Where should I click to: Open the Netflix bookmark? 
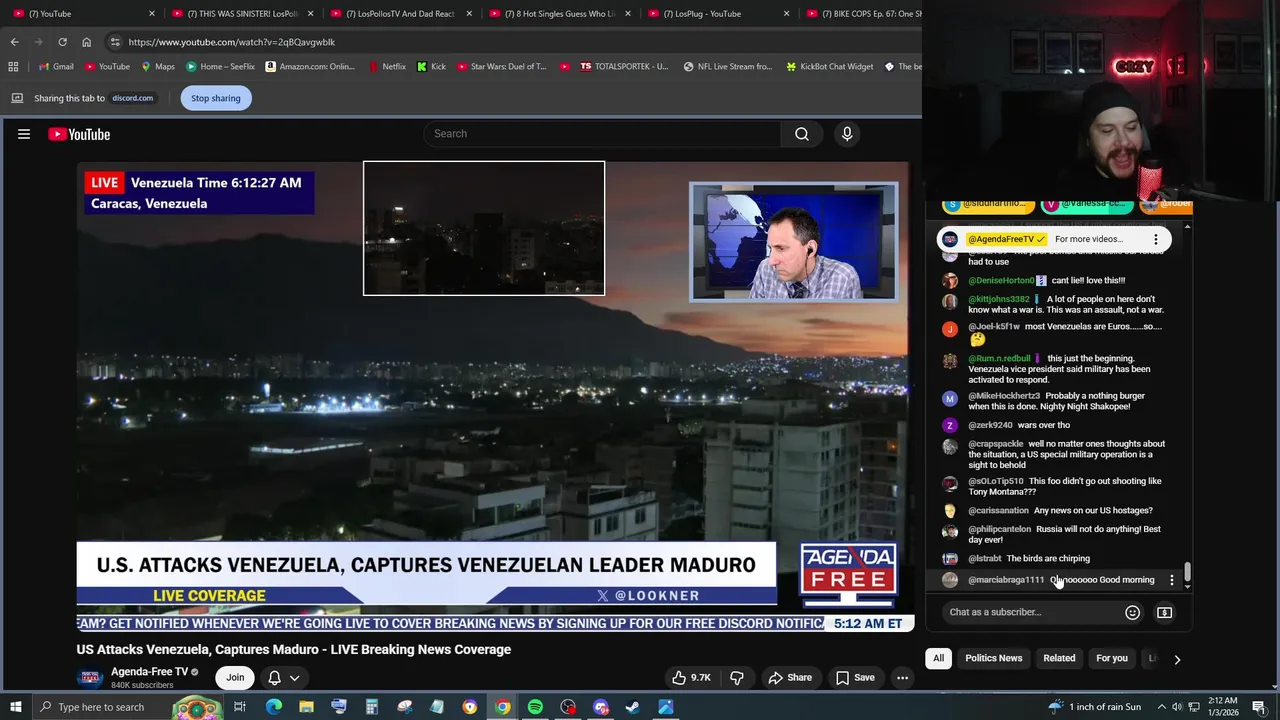click(387, 67)
